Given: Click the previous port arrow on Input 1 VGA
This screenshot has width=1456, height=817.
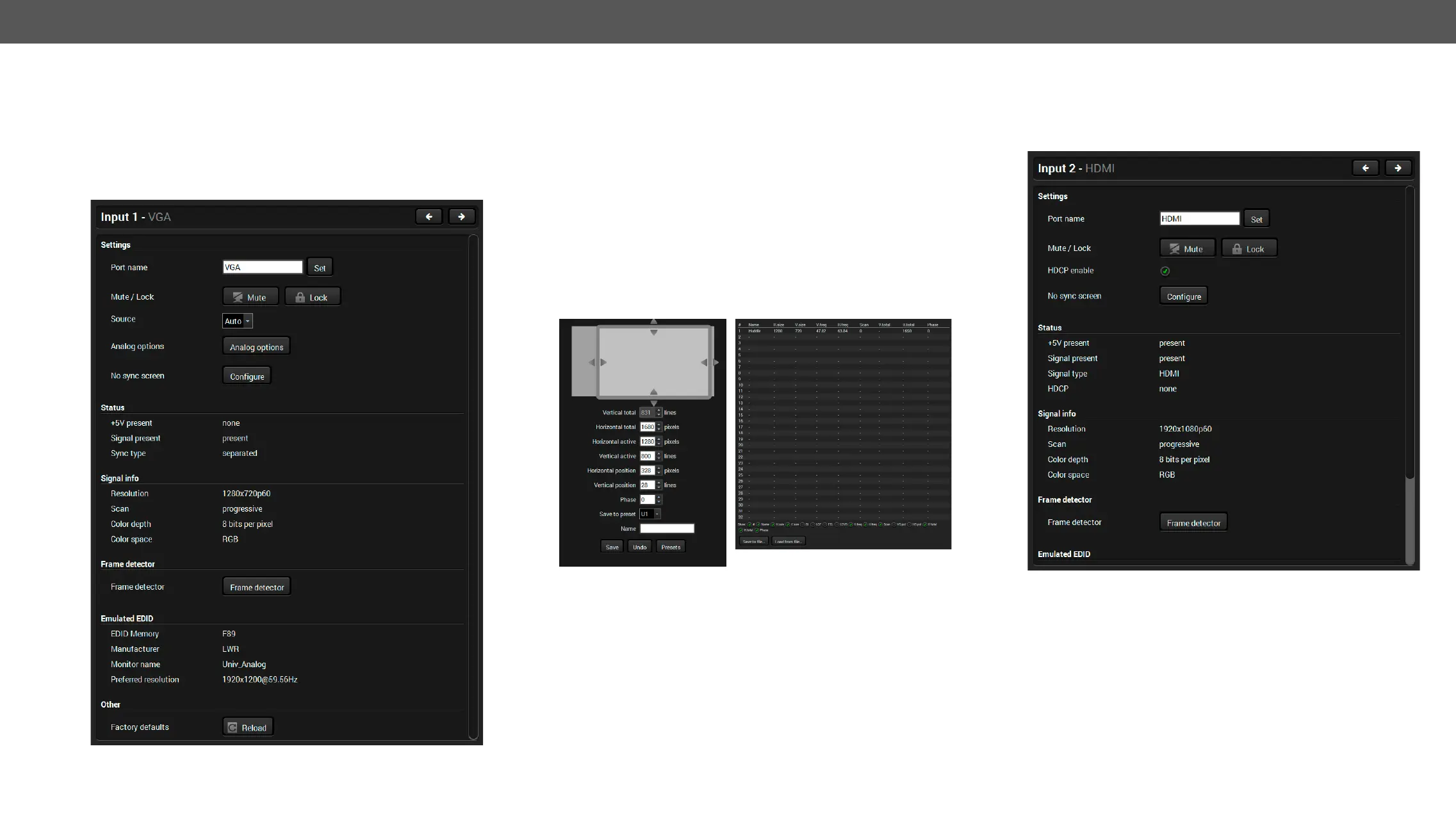Looking at the screenshot, I should click(429, 216).
